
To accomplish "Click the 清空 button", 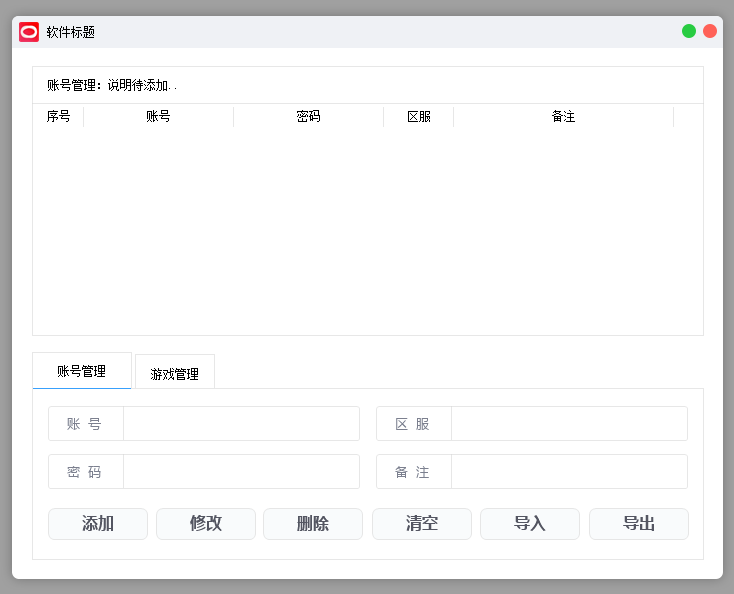I will [x=422, y=524].
